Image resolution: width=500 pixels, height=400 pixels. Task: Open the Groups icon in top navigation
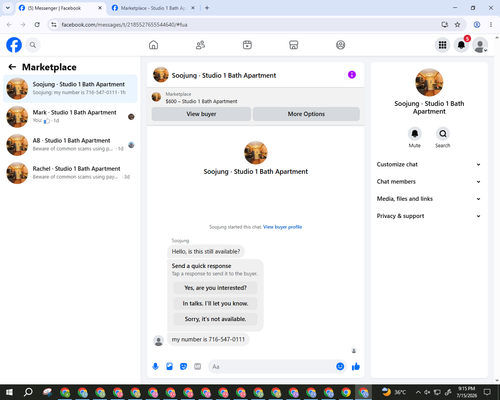coord(340,45)
